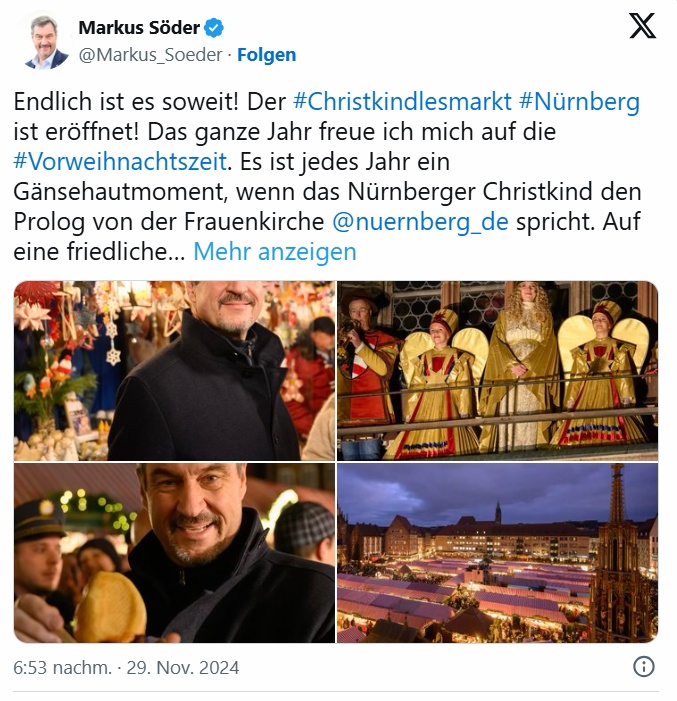Click the blue verified badge

214,28
